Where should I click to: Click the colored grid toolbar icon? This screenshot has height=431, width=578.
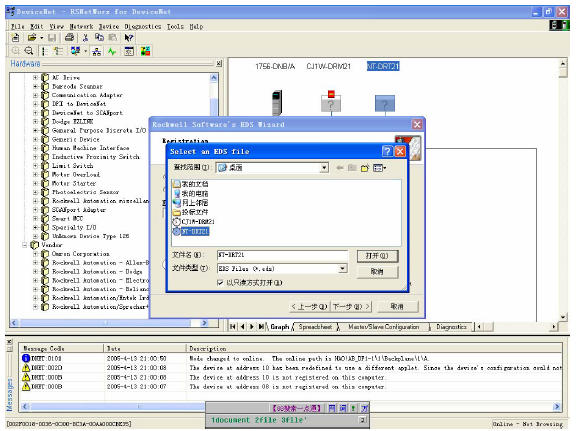(145, 51)
